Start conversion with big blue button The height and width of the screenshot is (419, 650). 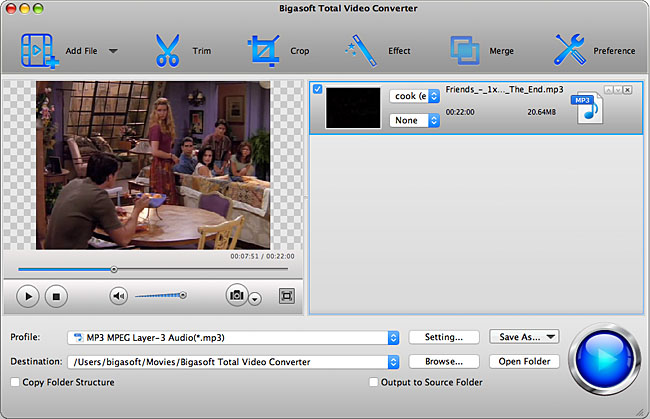pyautogui.click(x=604, y=359)
